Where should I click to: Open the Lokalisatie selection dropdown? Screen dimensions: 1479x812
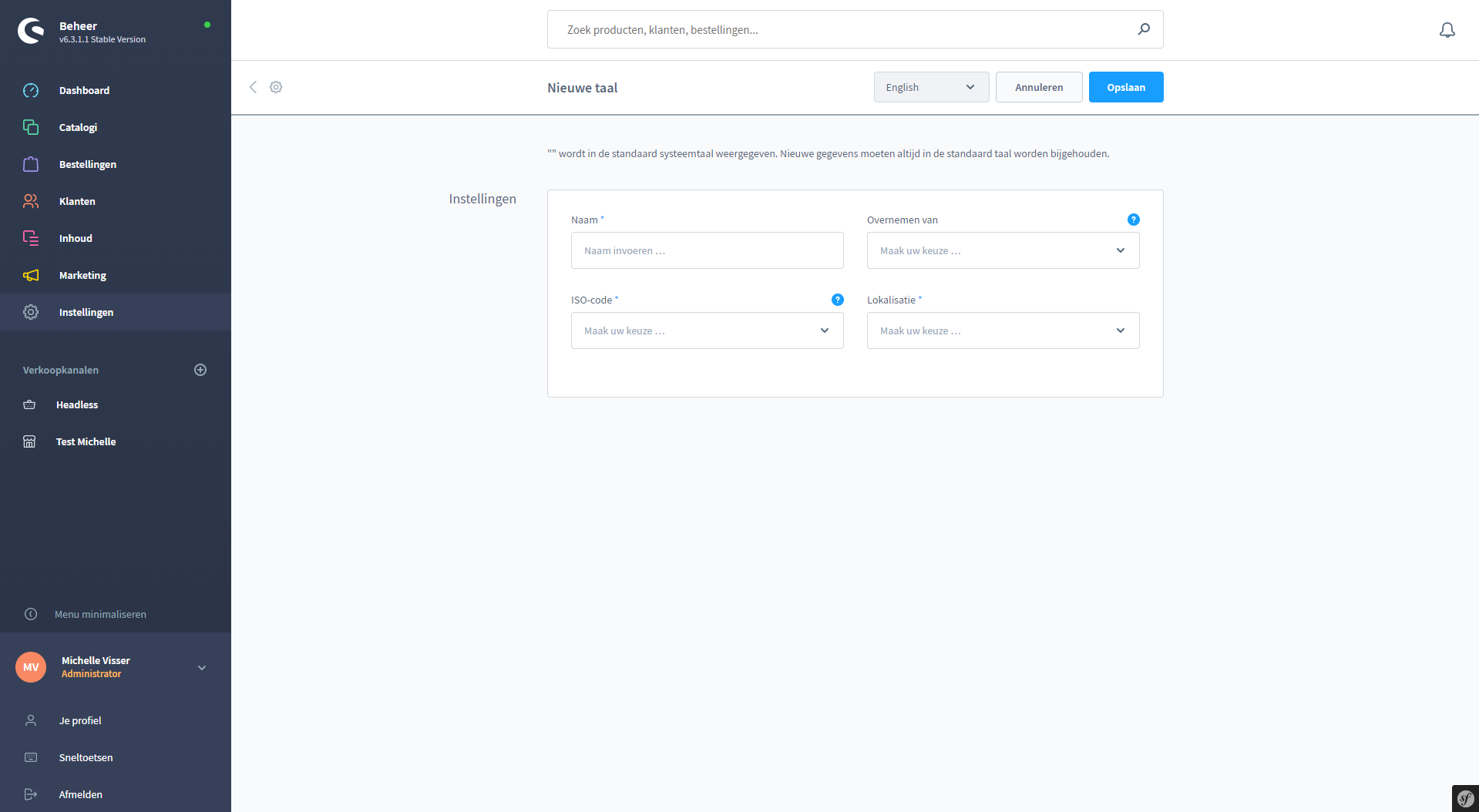click(x=1003, y=331)
